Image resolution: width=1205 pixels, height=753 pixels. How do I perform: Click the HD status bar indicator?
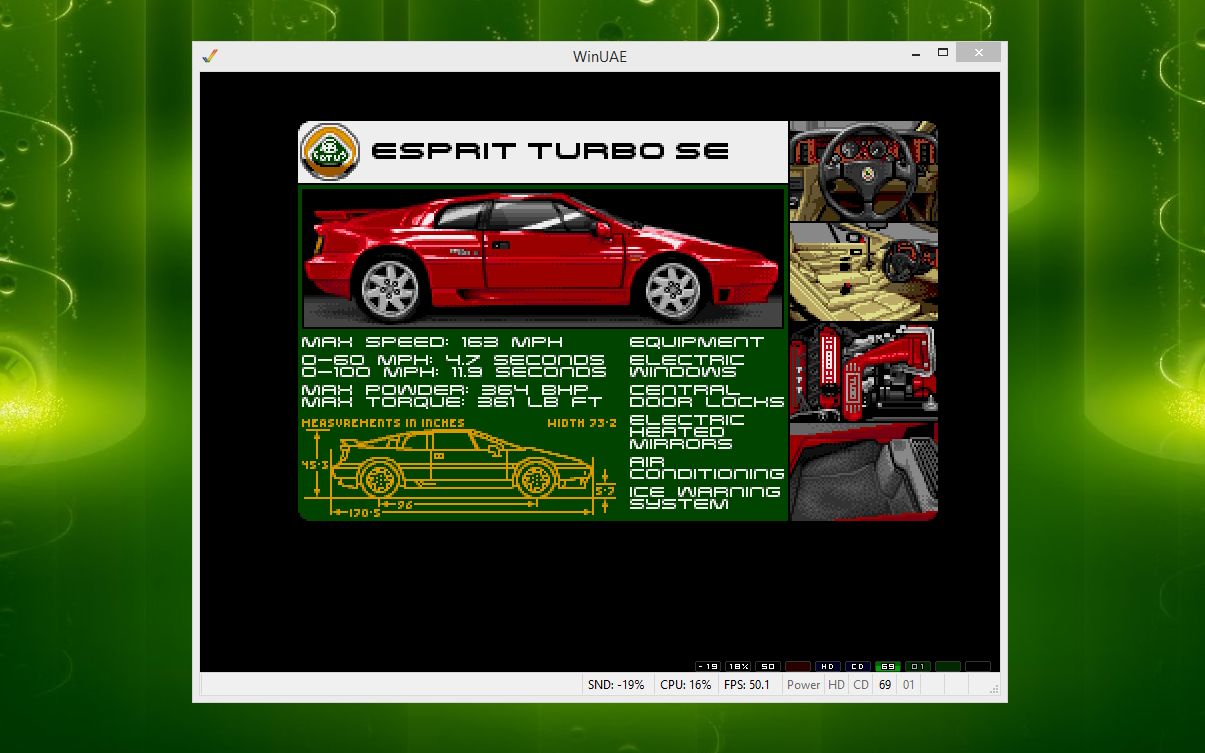835,685
